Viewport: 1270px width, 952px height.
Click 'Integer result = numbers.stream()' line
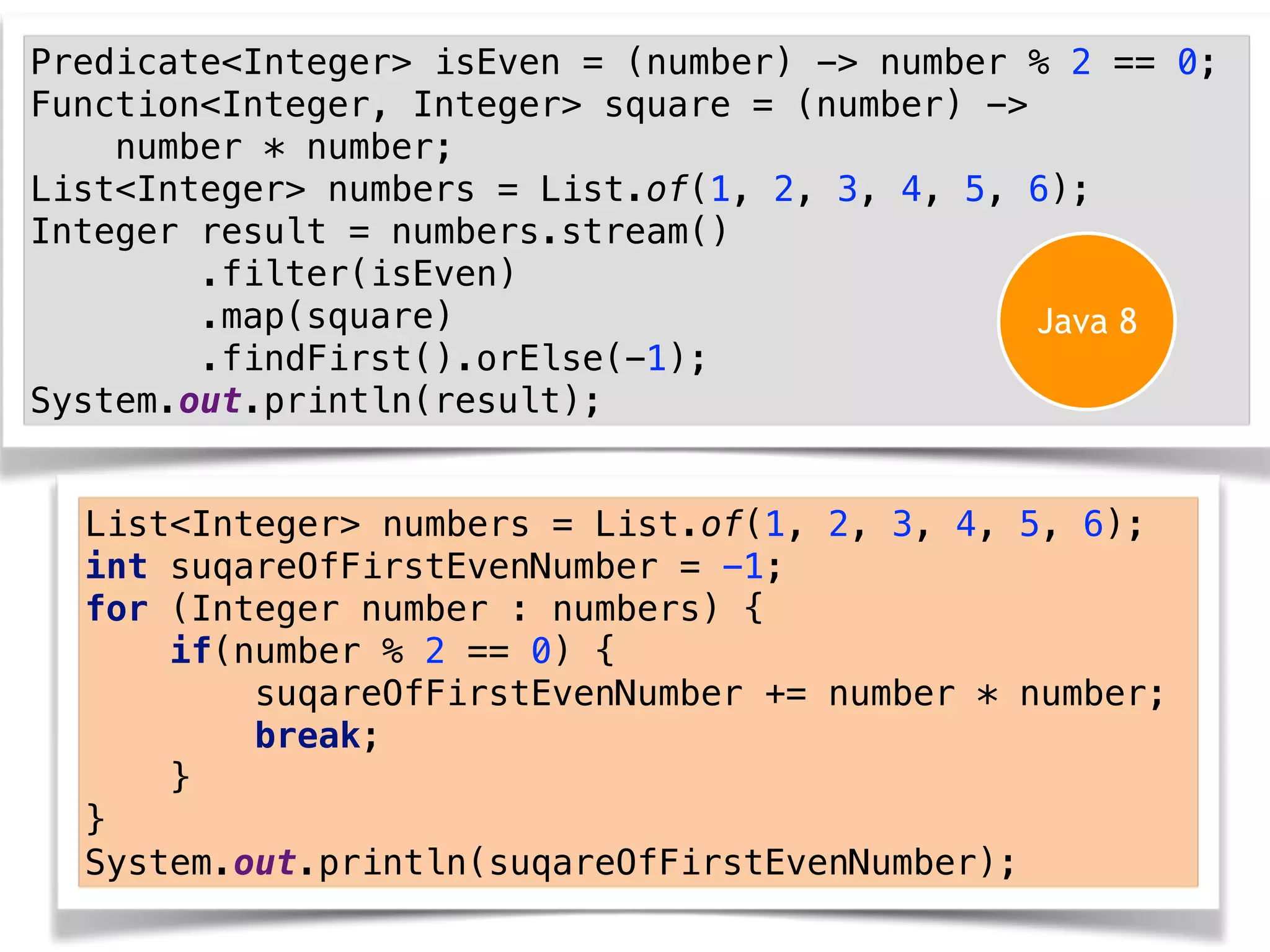click(x=379, y=232)
